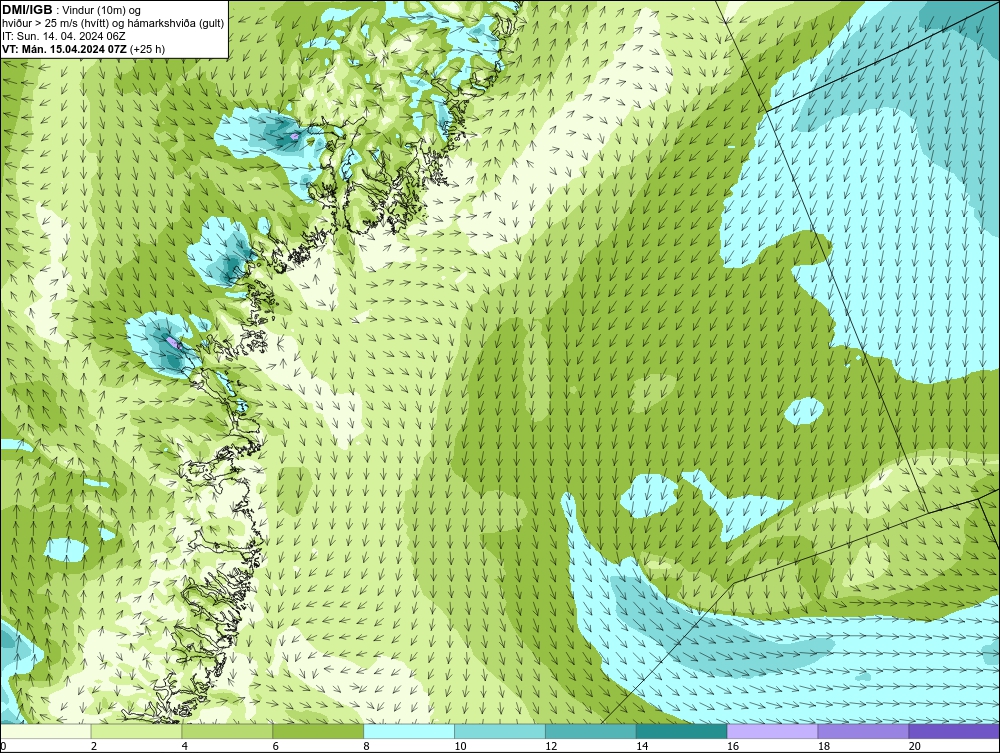Click the '0' scale label

[3, 746]
